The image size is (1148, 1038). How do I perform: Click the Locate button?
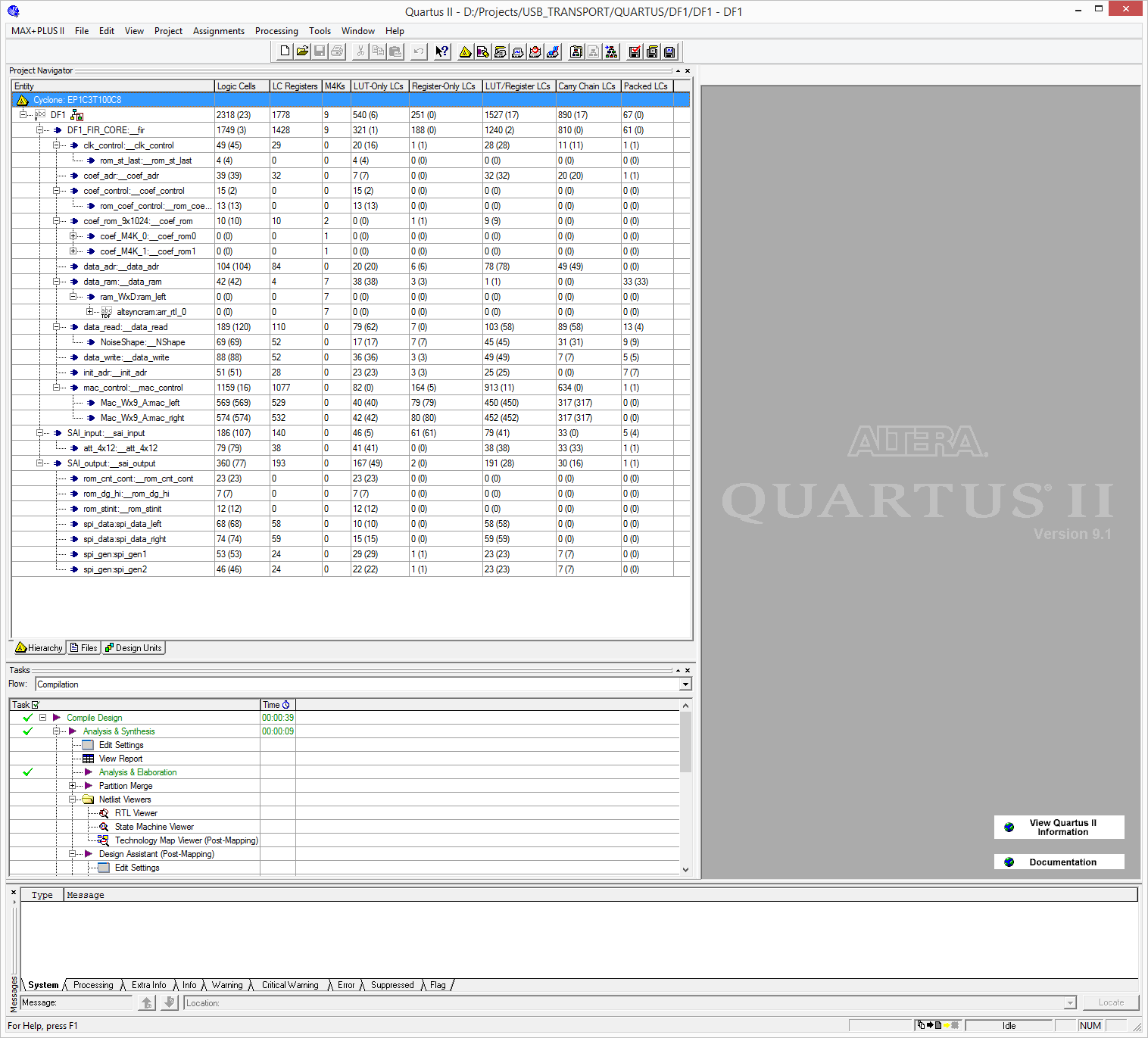click(1111, 1002)
